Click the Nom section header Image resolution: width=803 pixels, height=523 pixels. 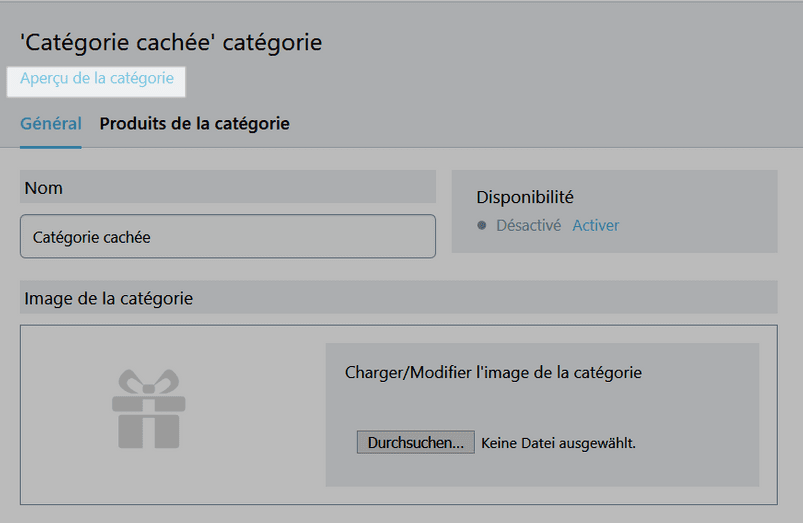[228, 187]
